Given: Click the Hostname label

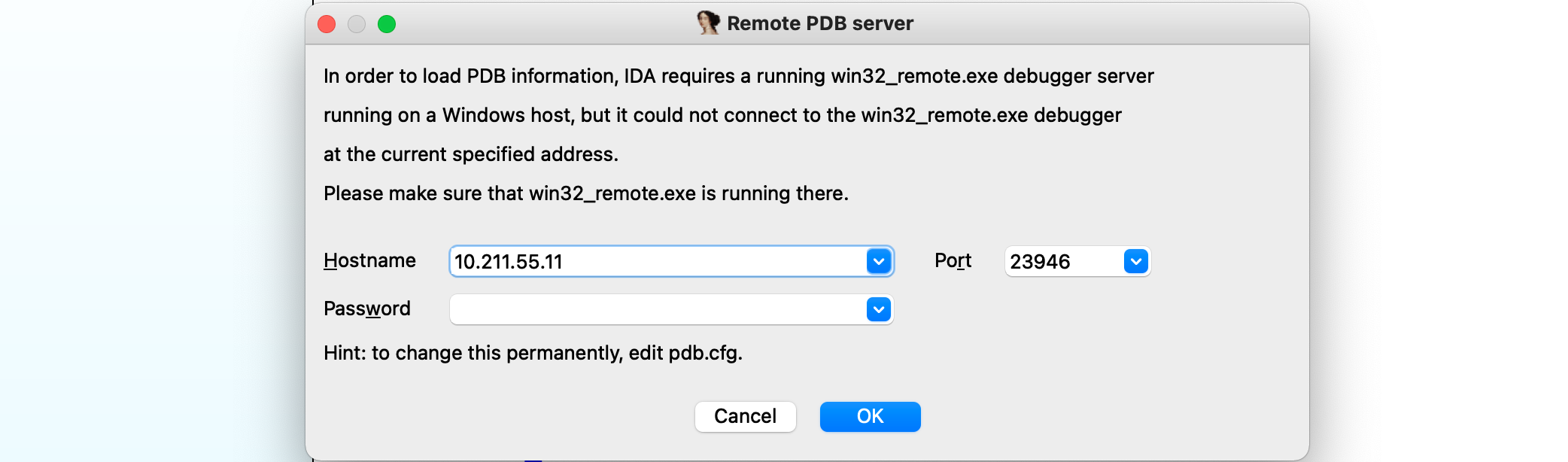Looking at the screenshot, I should pos(369,260).
